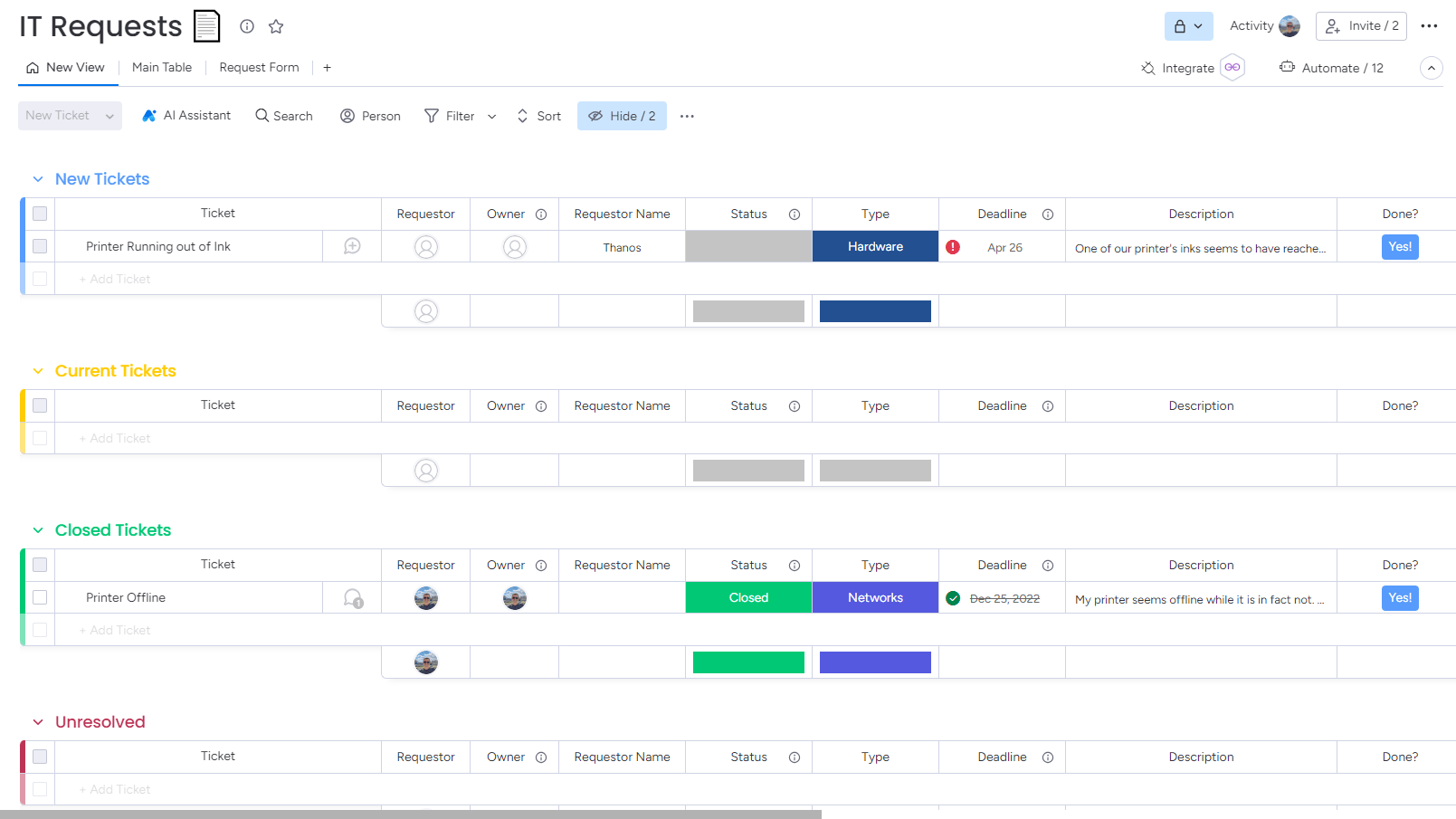1456x819 pixels.
Task: Open the AI Assistant
Action: pos(186,115)
